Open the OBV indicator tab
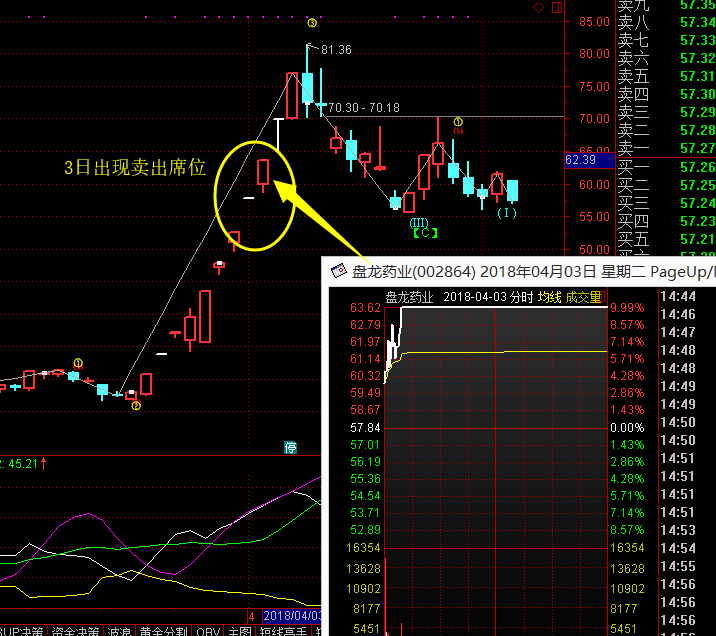 (208, 630)
